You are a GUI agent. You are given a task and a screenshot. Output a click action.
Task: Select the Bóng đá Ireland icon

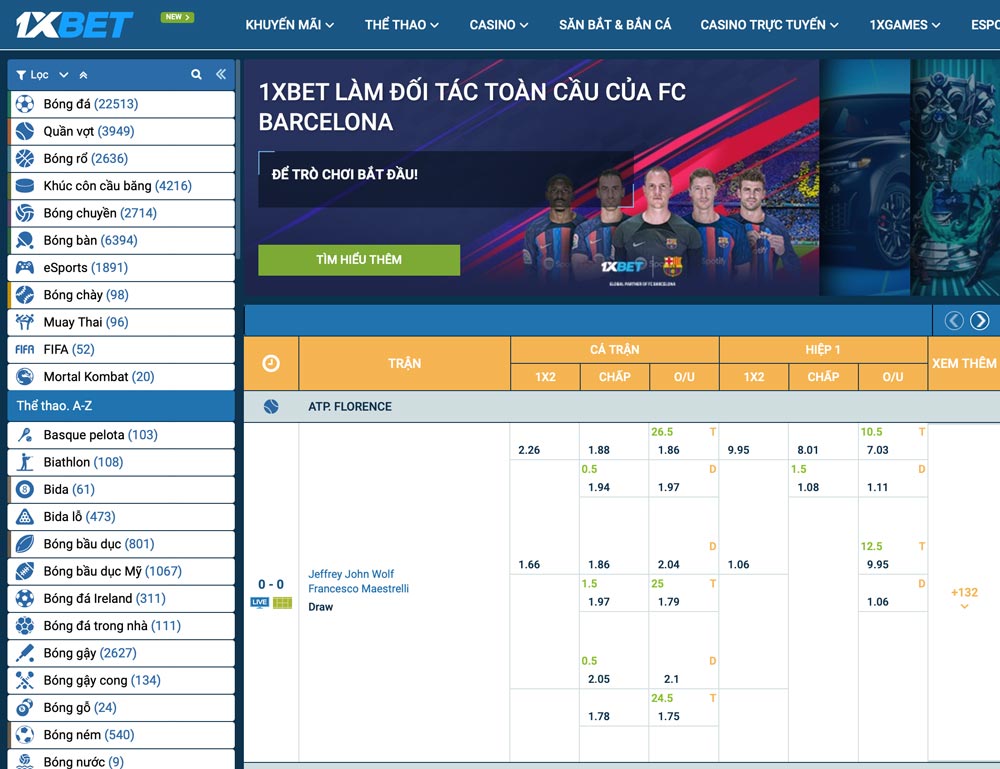(x=25, y=599)
